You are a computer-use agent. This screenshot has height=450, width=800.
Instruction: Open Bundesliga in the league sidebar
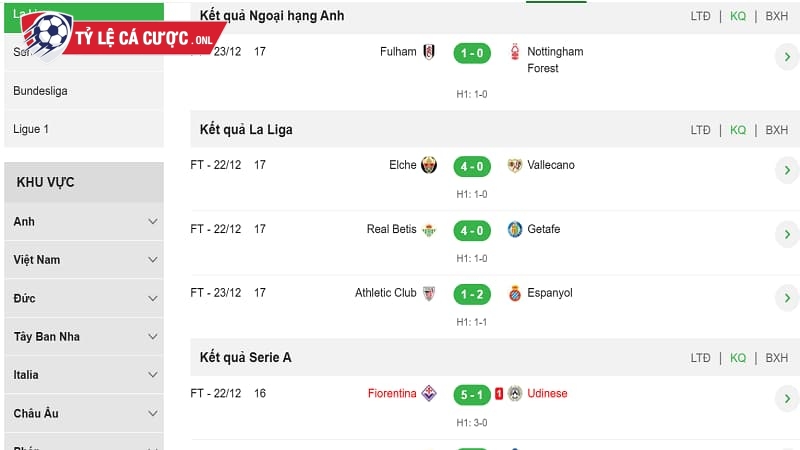(x=40, y=91)
